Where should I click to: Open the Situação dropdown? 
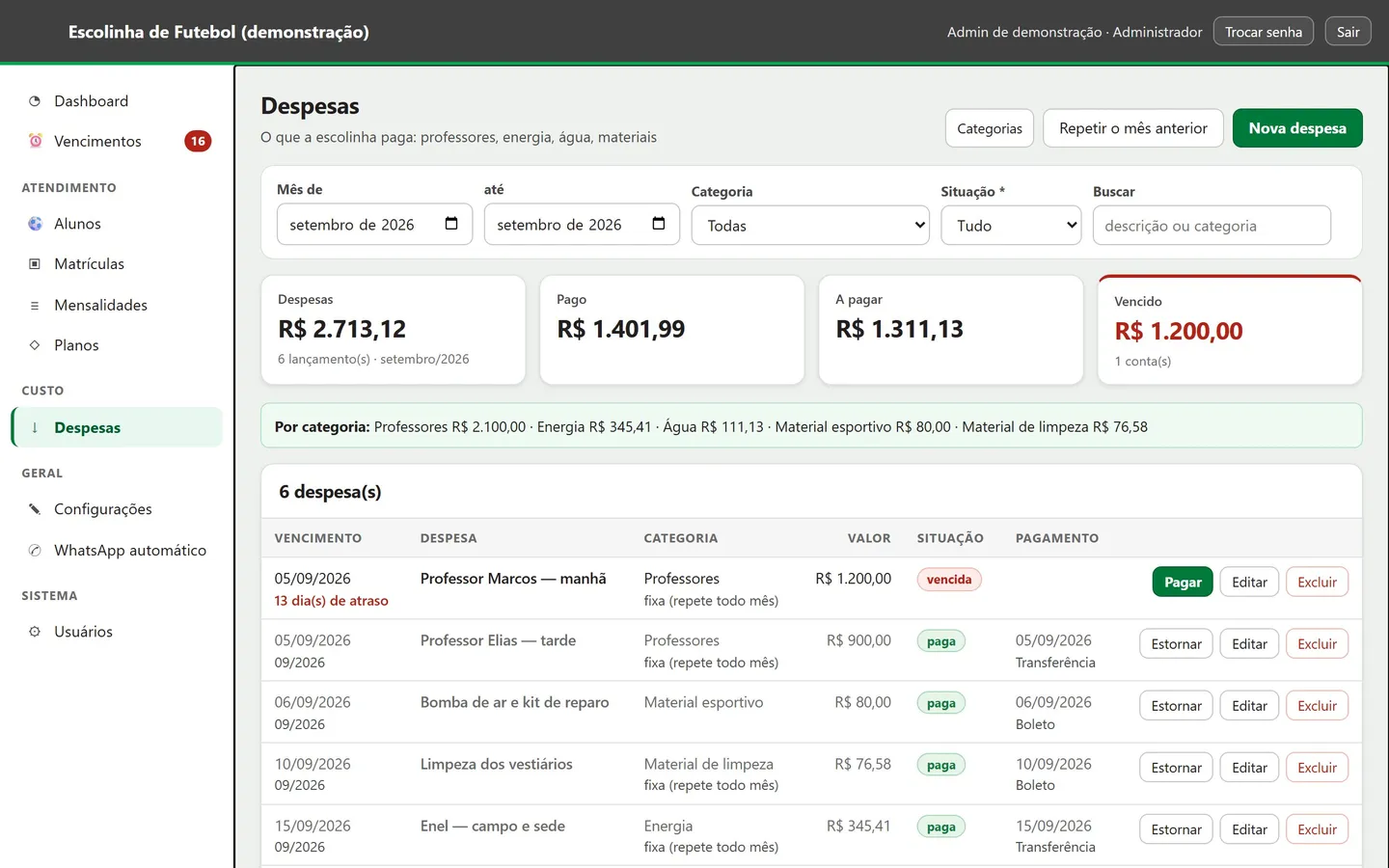[1011, 226]
